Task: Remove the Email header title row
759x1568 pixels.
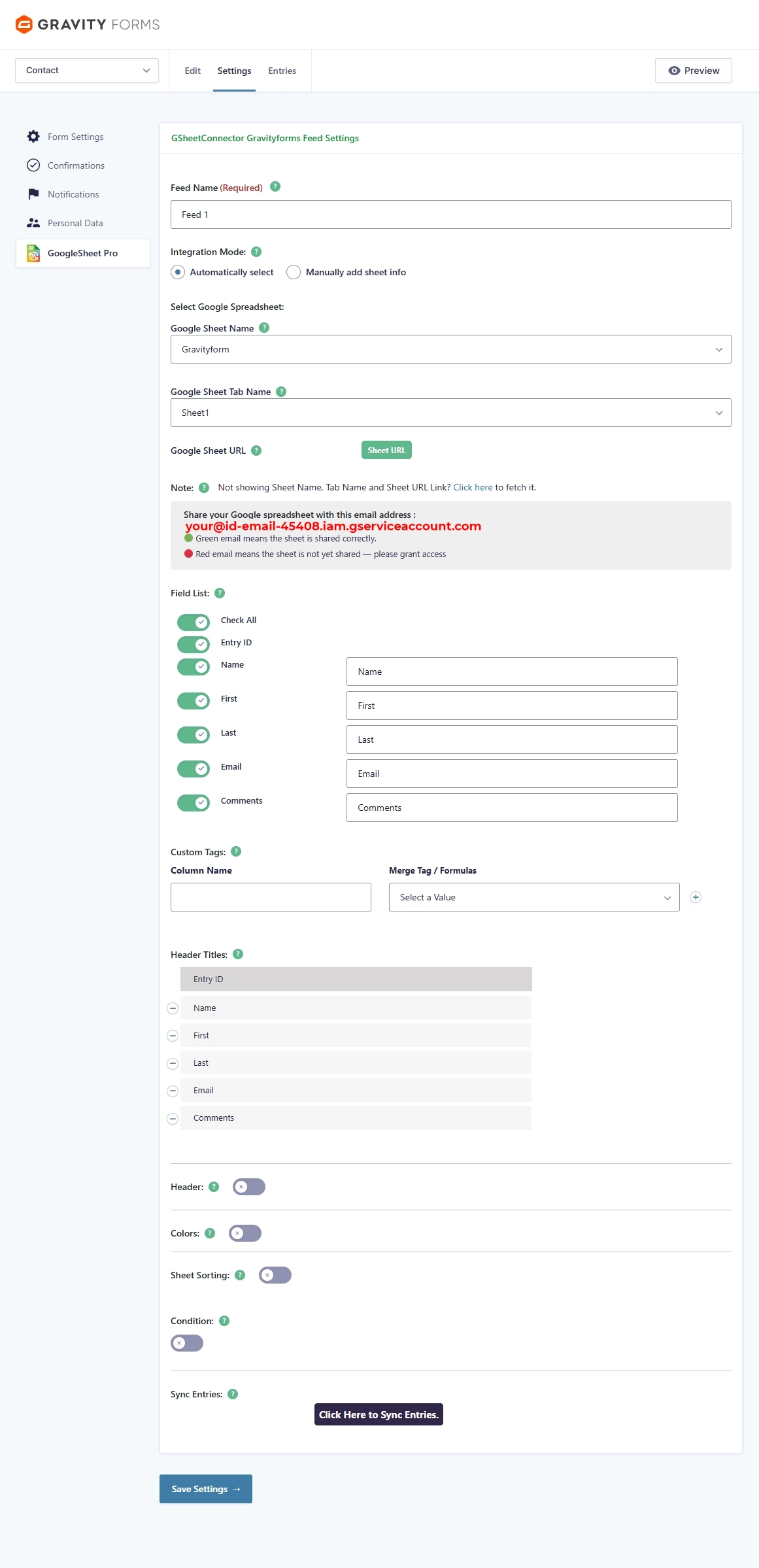Action: click(x=173, y=1091)
